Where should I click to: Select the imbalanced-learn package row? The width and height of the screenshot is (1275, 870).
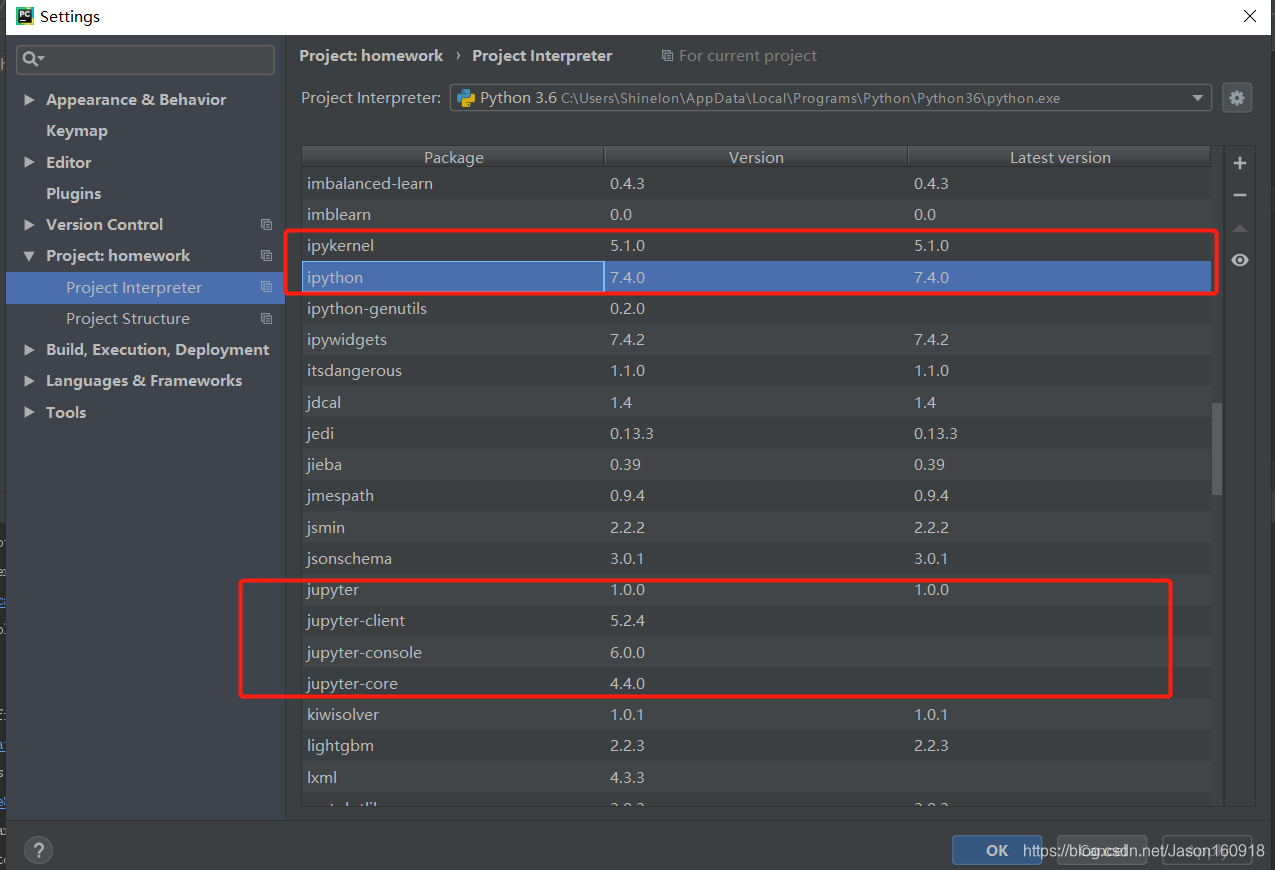[x=756, y=184]
